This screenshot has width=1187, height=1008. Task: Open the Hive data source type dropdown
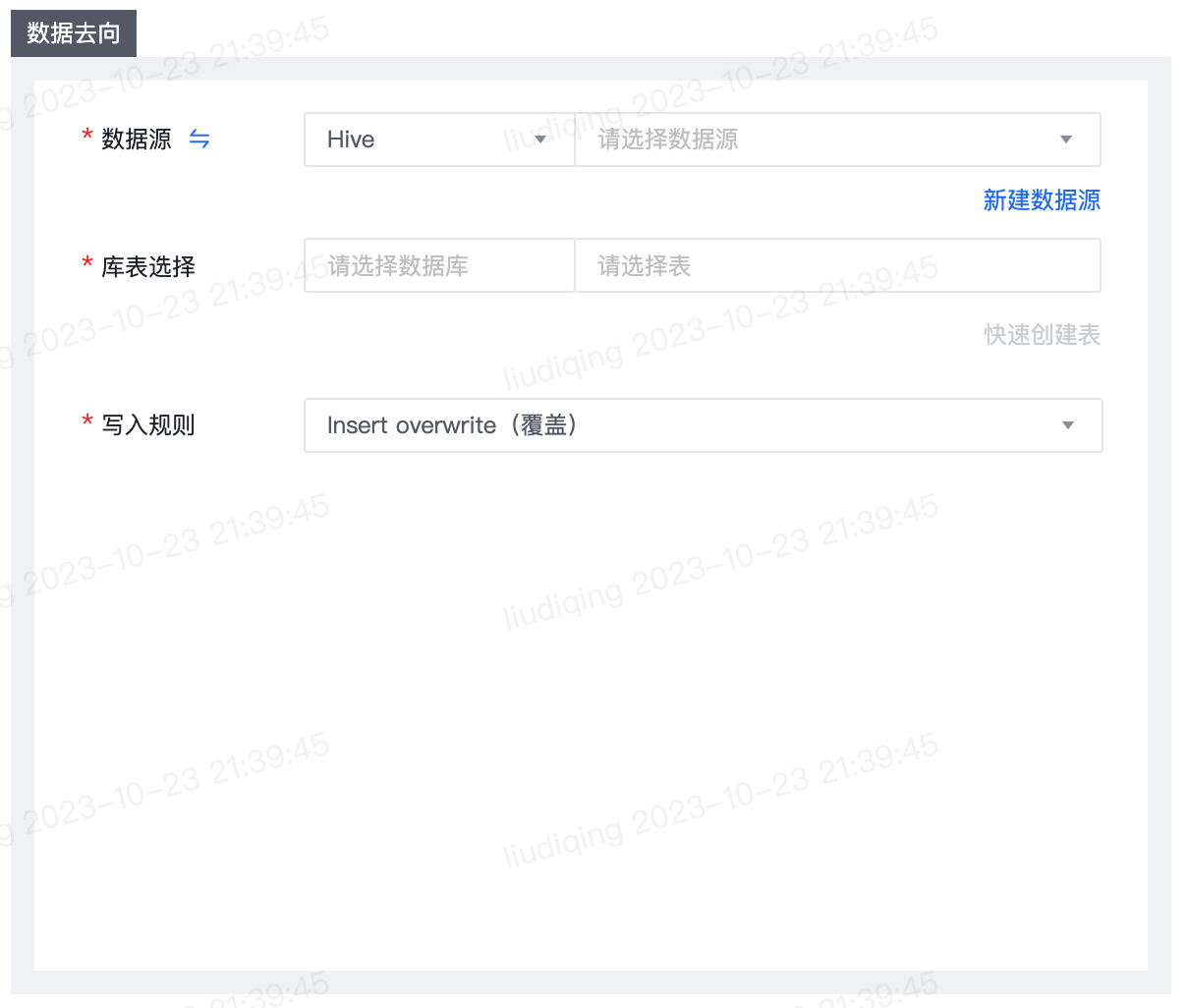coord(439,140)
